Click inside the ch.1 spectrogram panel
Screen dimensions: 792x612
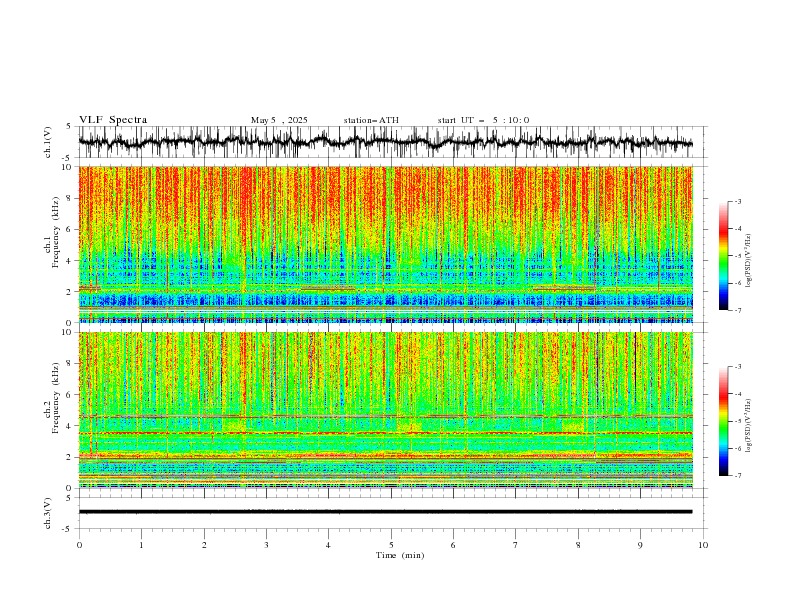click(x=385, y=244)
